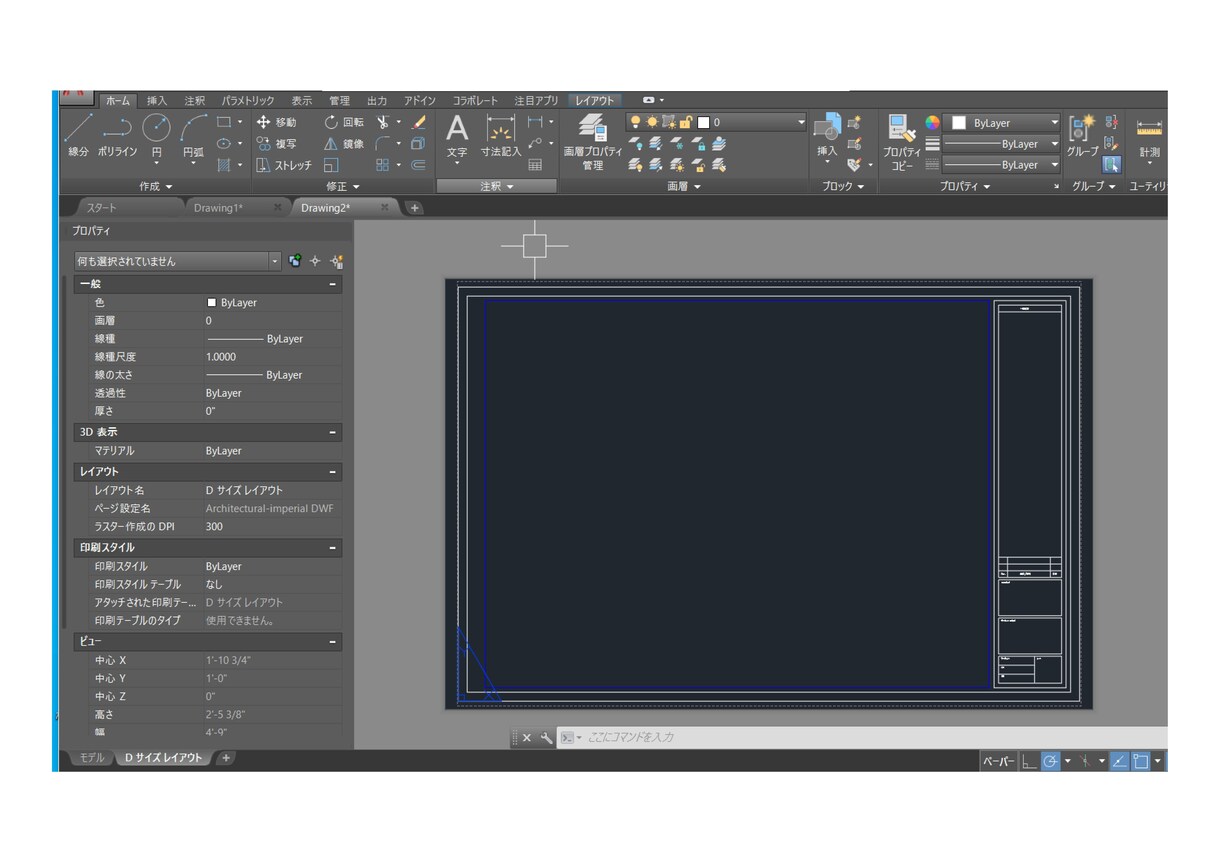Click the Erase tool icon
The image size is (1220, 862).
(418, 122)
